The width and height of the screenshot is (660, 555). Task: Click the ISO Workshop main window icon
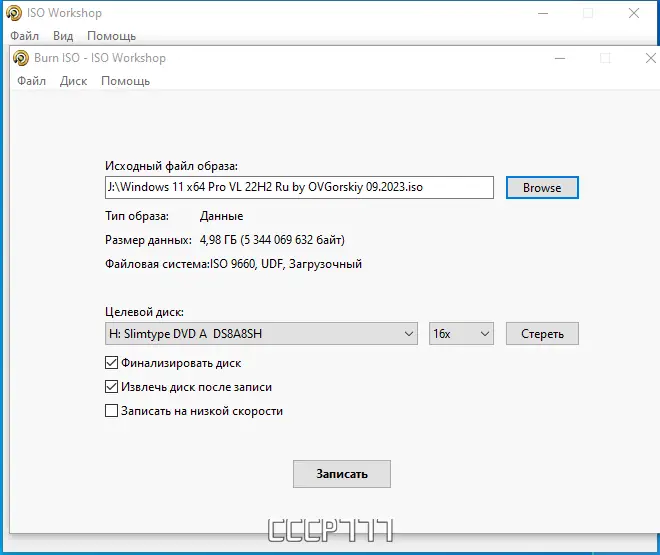click(x=14, y=13)
